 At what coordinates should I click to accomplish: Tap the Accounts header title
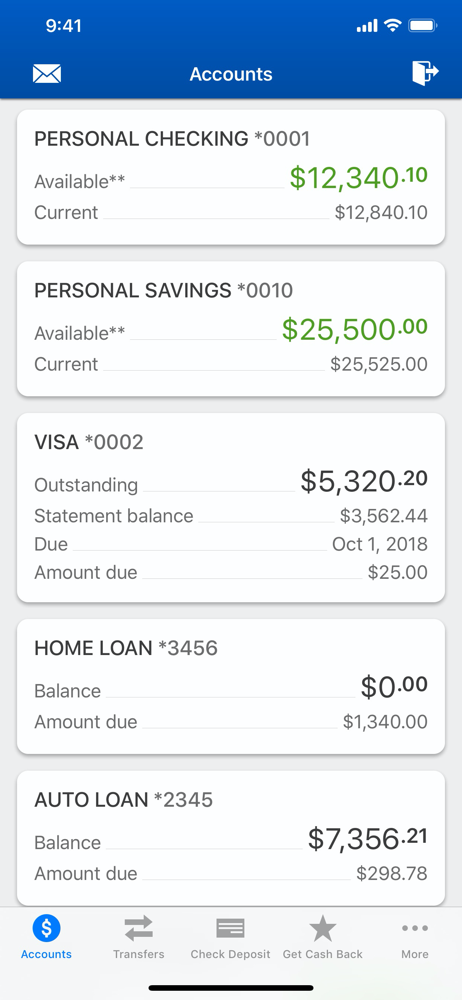coord(231,74)
